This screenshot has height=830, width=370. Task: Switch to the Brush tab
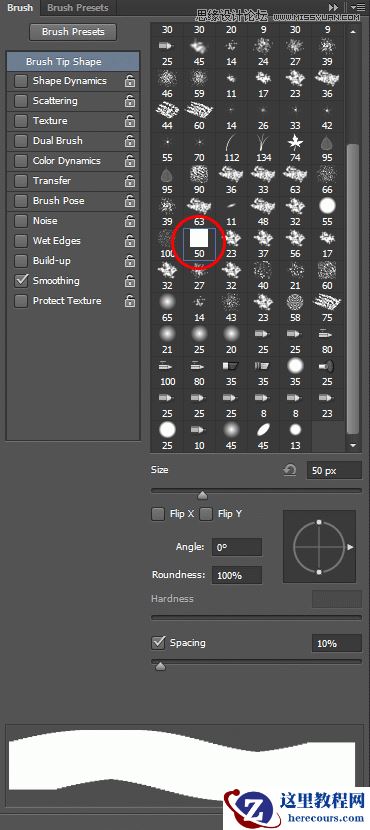[x=20, y=8]
